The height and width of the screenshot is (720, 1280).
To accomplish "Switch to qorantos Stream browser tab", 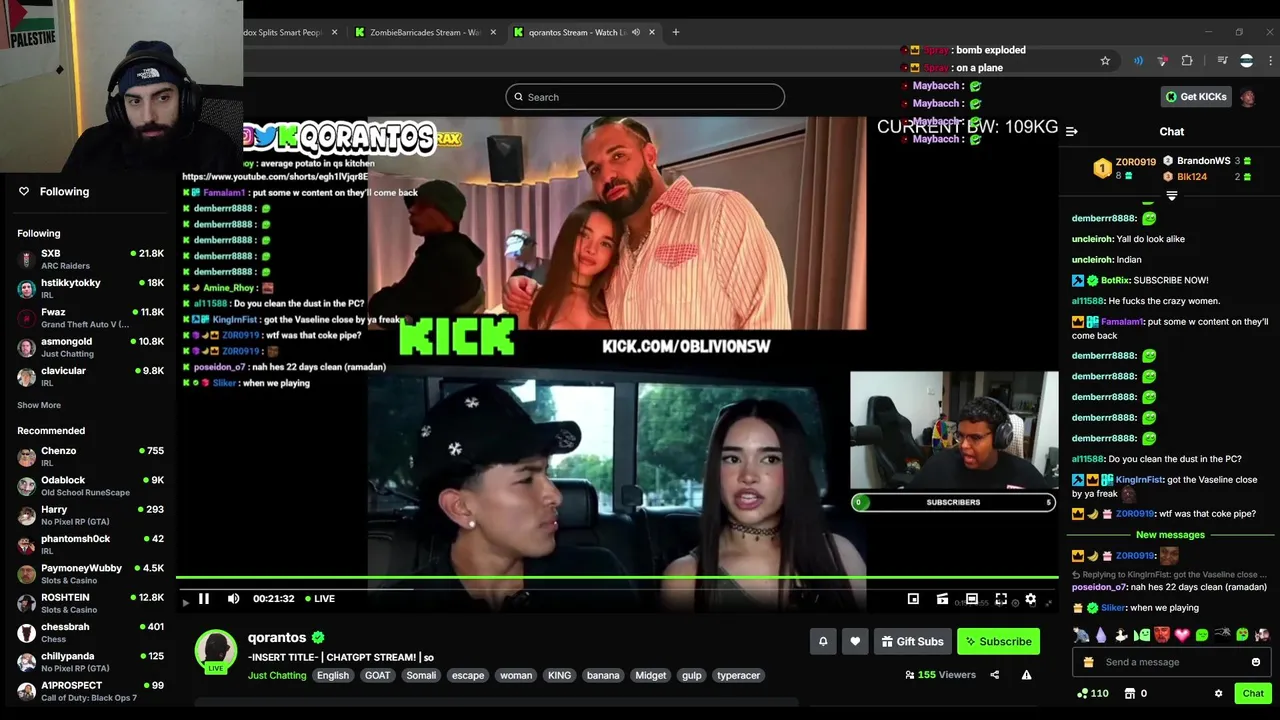I will click(583, 32).
